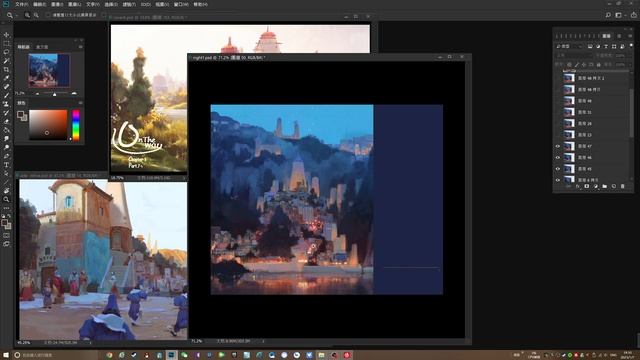Click the zoom out button in options bar
The width and height of the screenshot is (640, 360).
click(x=36, y=15)
